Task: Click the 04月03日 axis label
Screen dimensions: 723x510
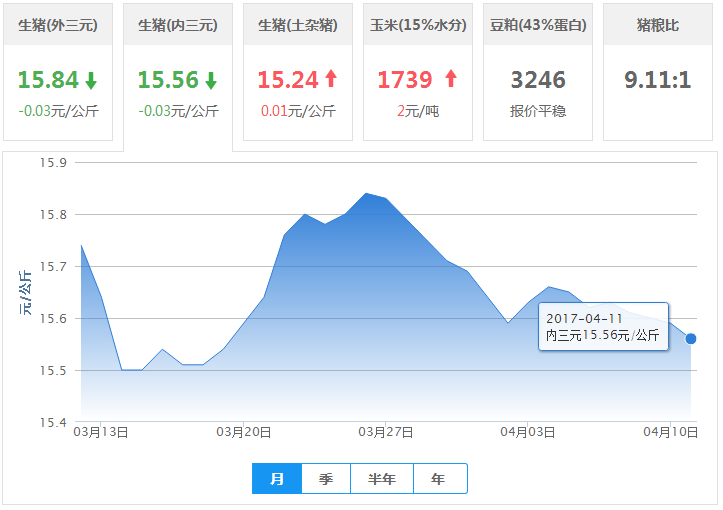Action: 527,432
